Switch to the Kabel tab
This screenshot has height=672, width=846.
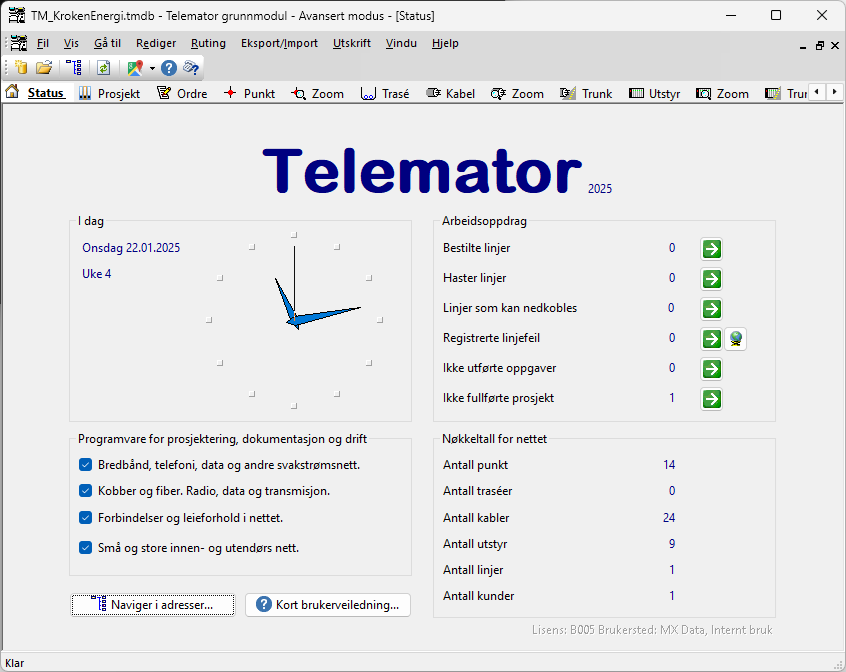451,93
